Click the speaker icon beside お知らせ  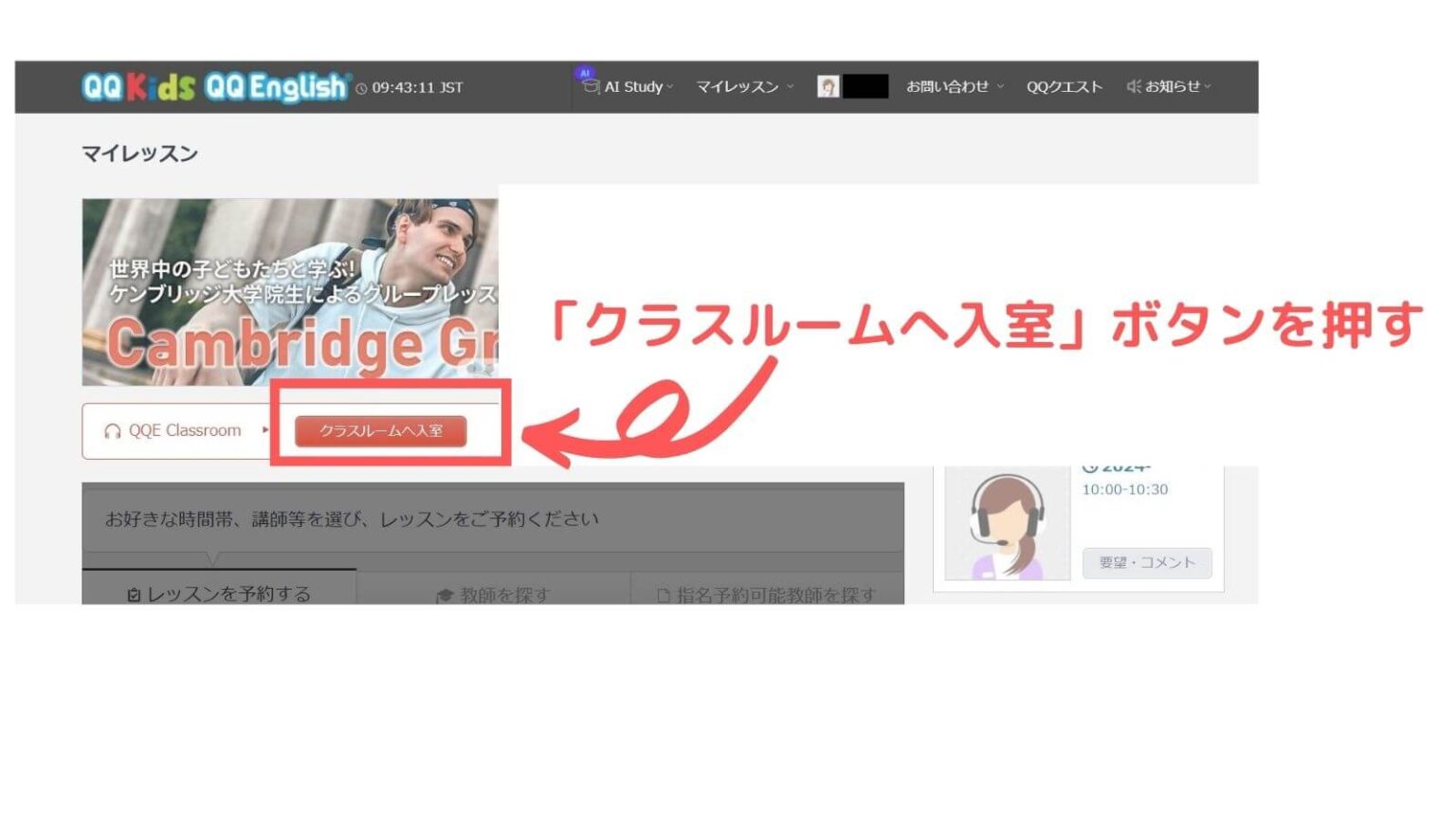click(x=1134, y=85)
